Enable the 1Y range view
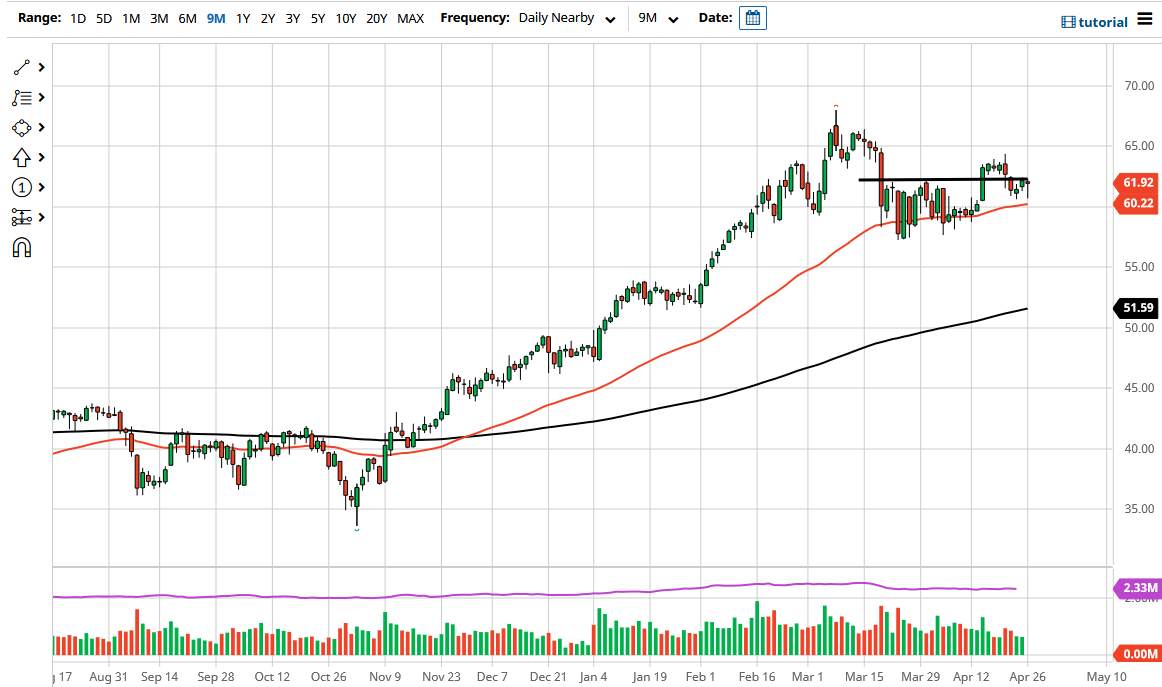The width and height of the screenshot is (1162, 687). pos(242,18)
